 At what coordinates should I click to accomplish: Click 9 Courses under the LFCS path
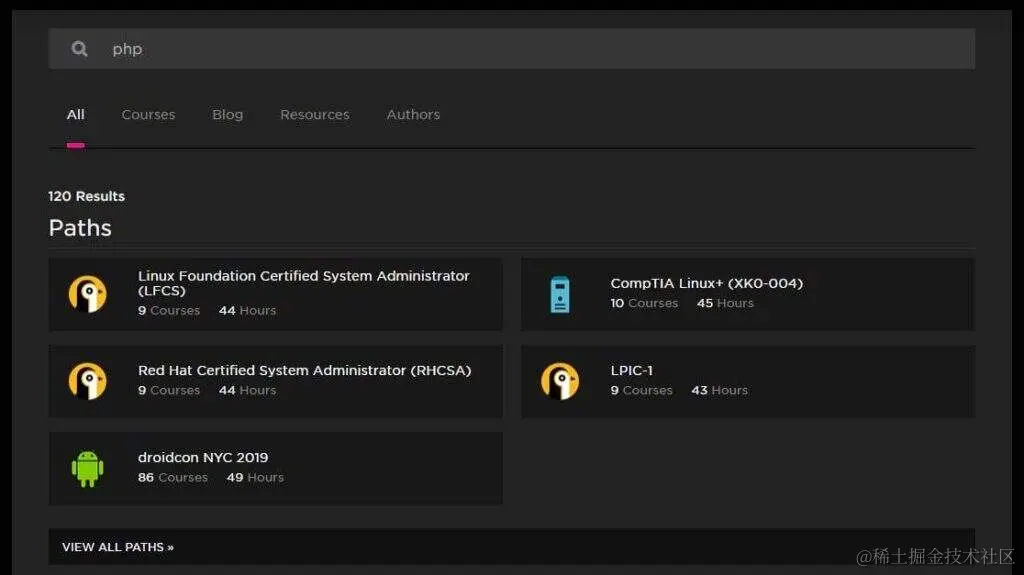pyautogui.click(x=168, y=310)
